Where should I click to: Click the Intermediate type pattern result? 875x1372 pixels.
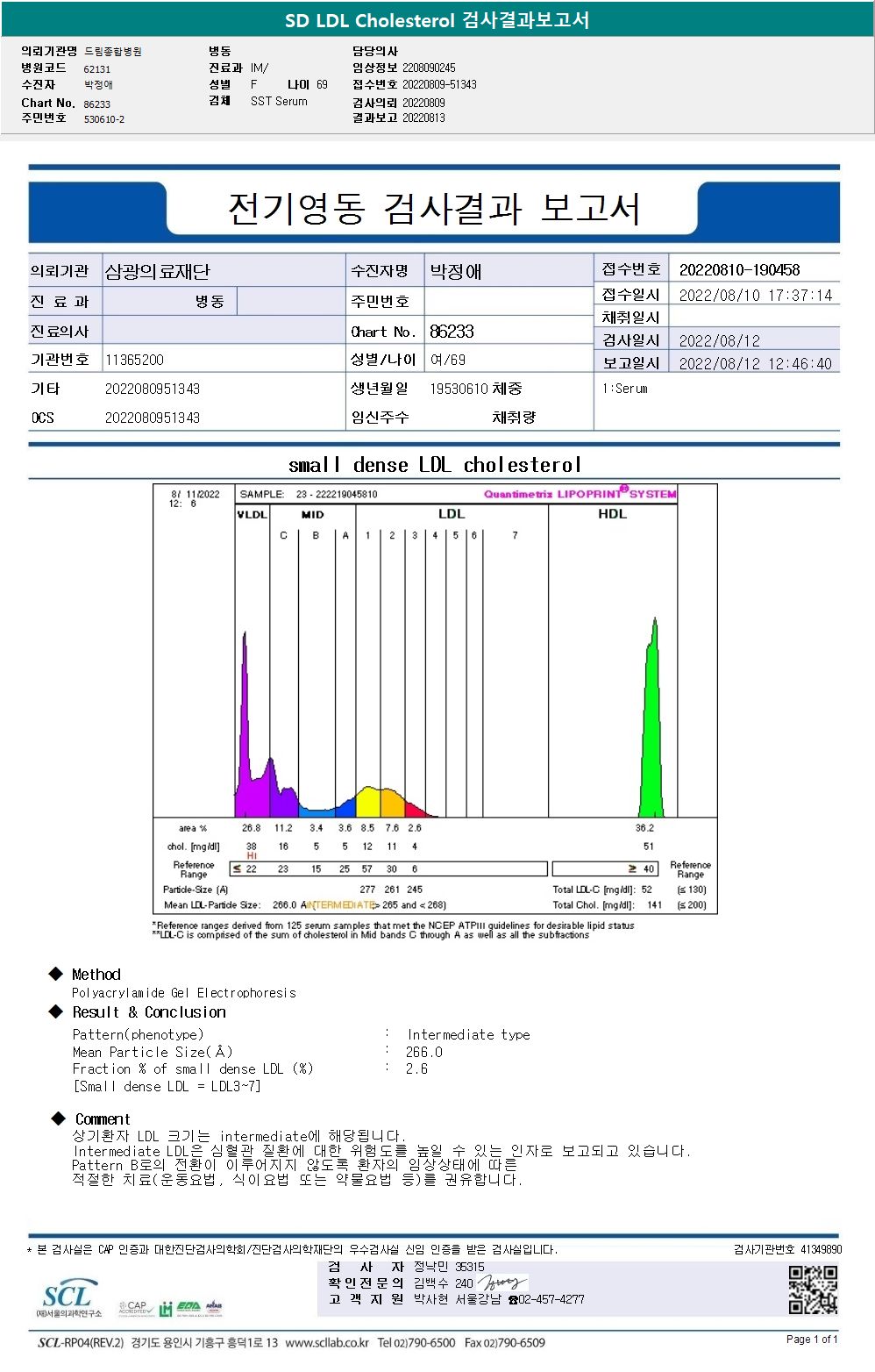click(x=468, y=1034)
